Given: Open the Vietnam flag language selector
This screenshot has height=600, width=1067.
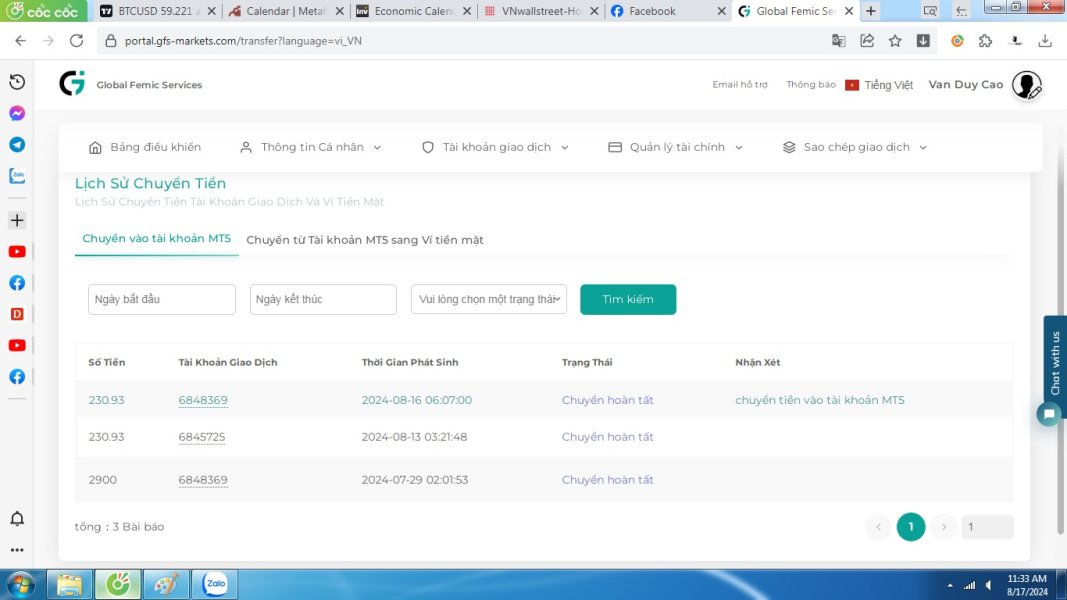Looking at the screenshot, I should click(851, 85).
